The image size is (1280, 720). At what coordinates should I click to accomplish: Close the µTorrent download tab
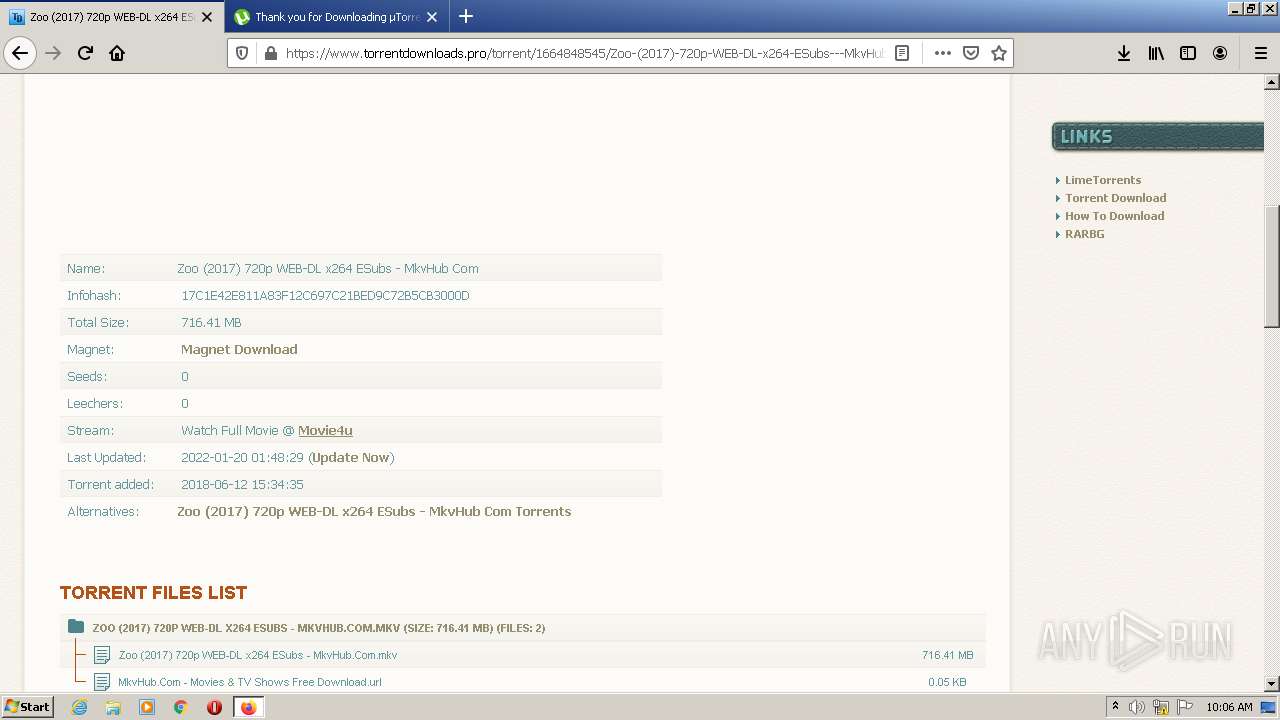point(432,17)
